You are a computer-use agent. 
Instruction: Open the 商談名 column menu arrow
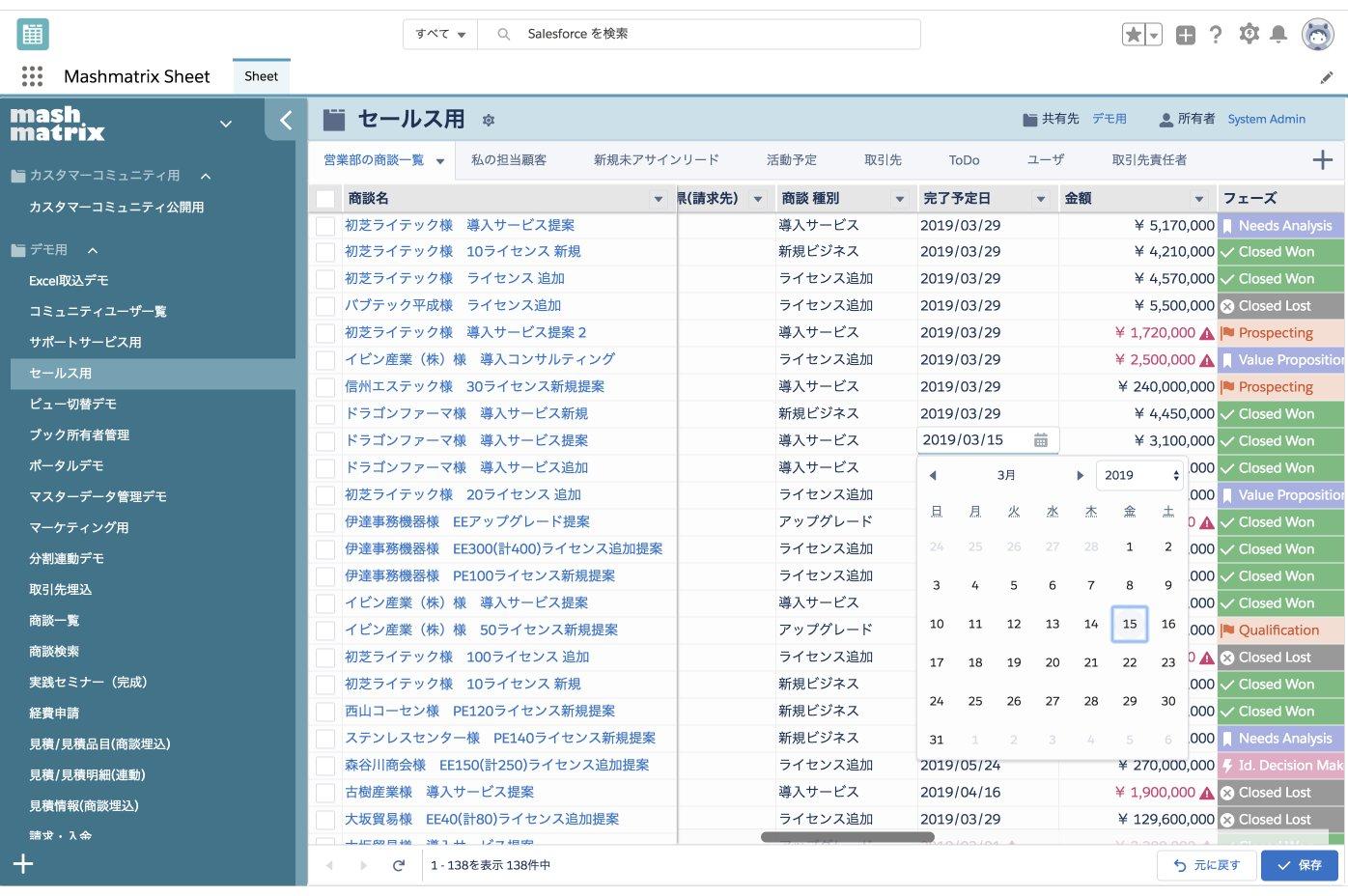pyautogui.click(x=659, y=199)
